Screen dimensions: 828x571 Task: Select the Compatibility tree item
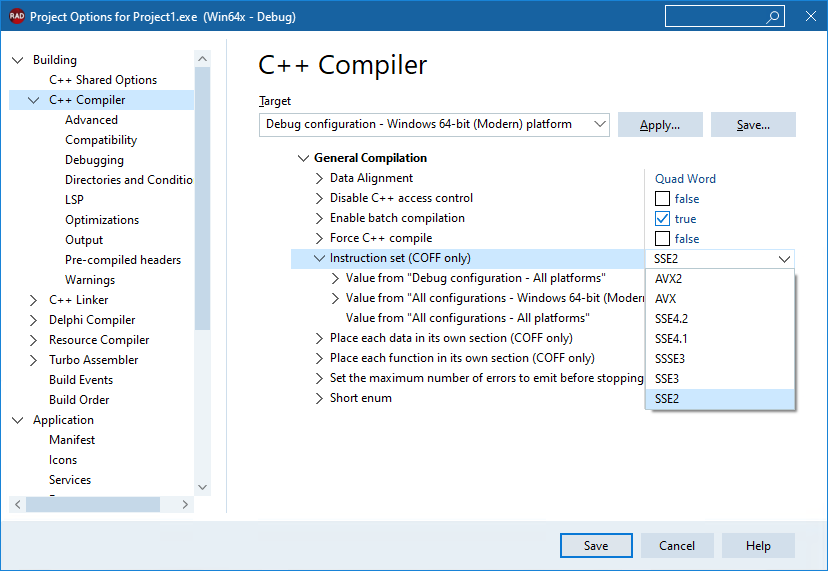point(101,141)
